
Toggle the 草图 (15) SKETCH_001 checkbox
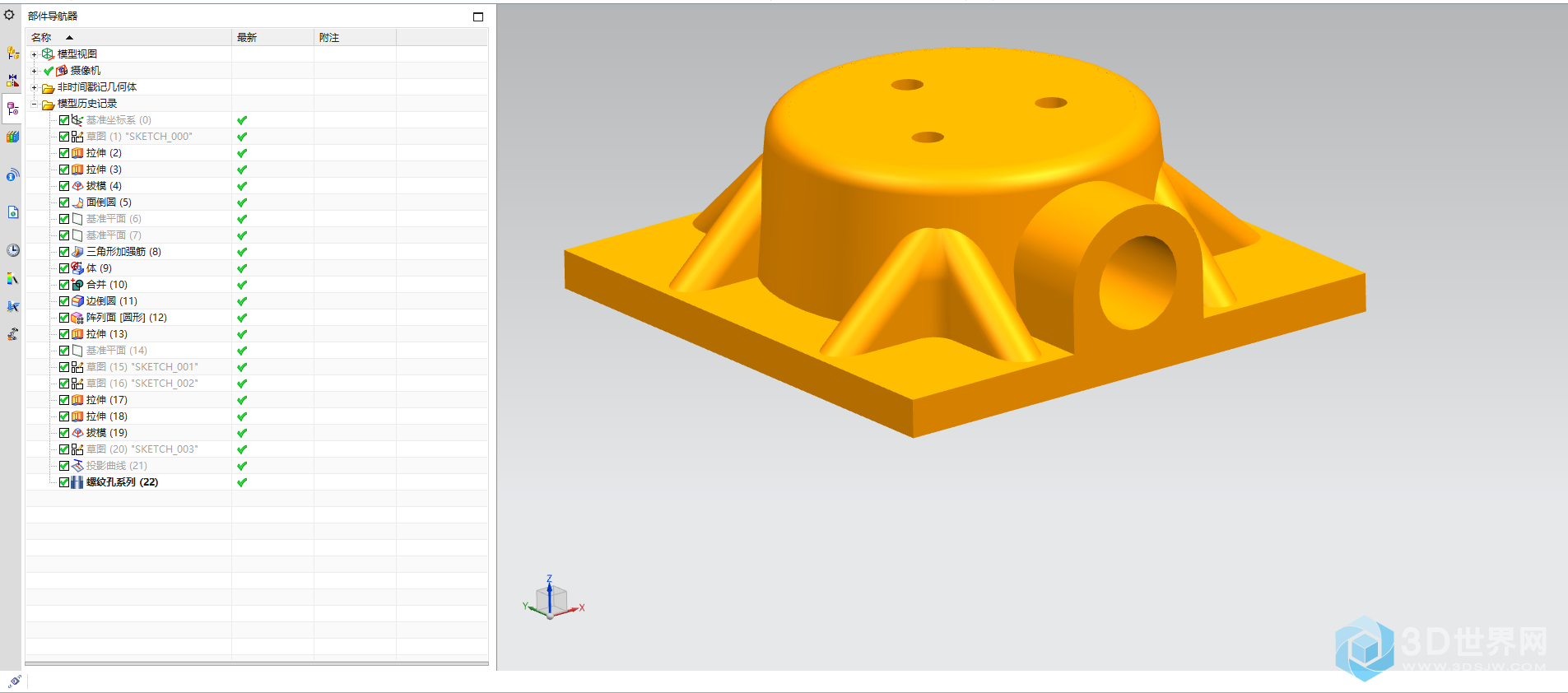[64, 367]
